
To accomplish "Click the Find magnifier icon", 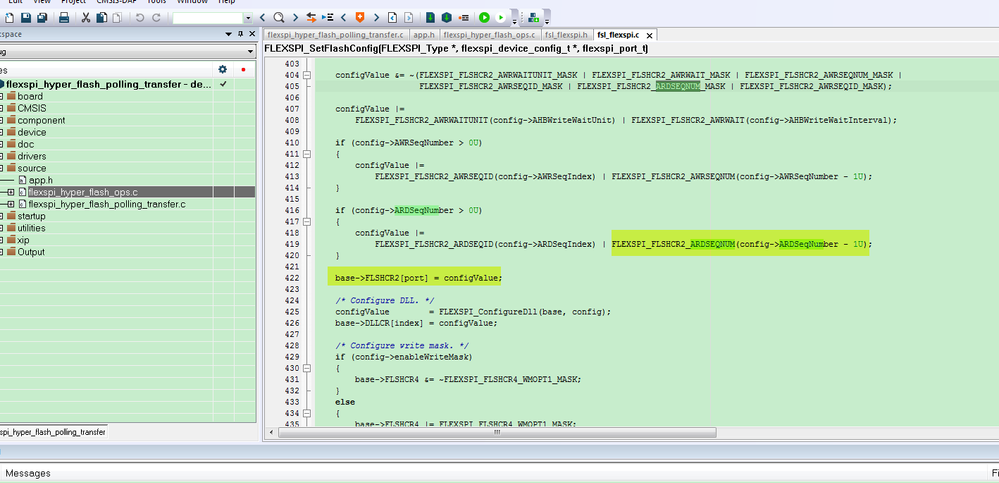I will coord(278,18).
